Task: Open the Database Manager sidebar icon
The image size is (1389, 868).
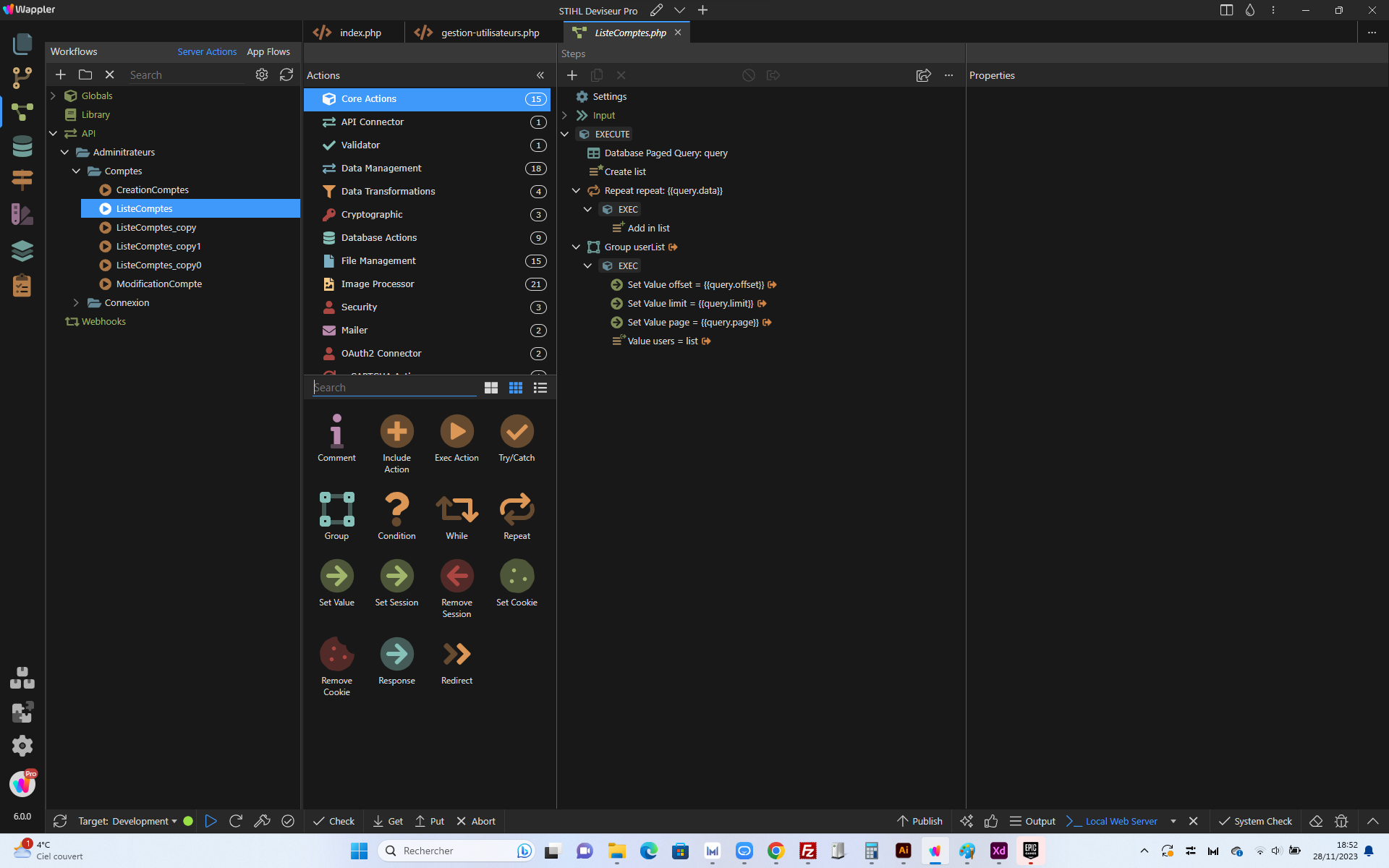Action: (x=22, y=146)
